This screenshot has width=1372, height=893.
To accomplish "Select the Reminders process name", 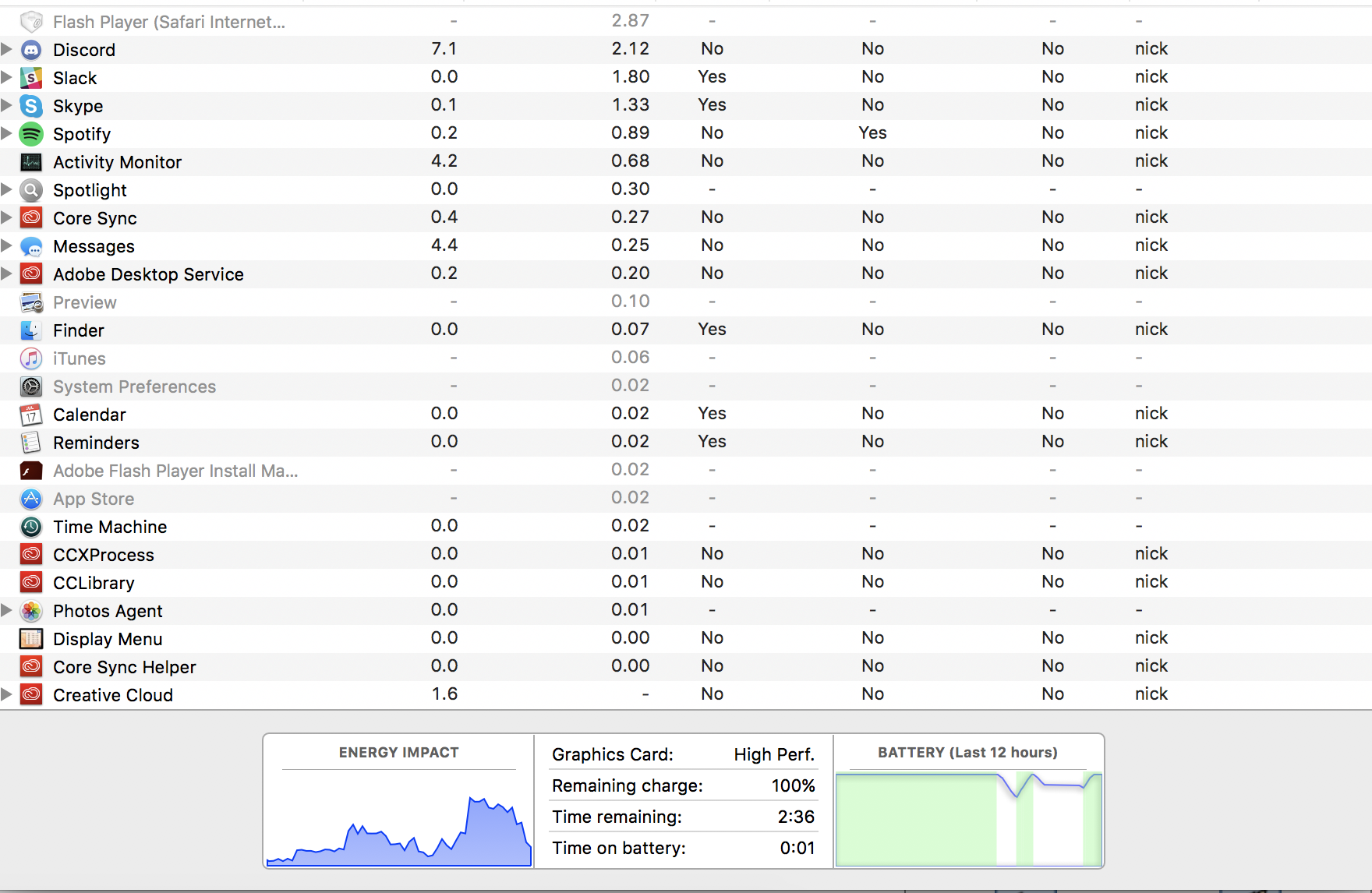I will 96,443.
